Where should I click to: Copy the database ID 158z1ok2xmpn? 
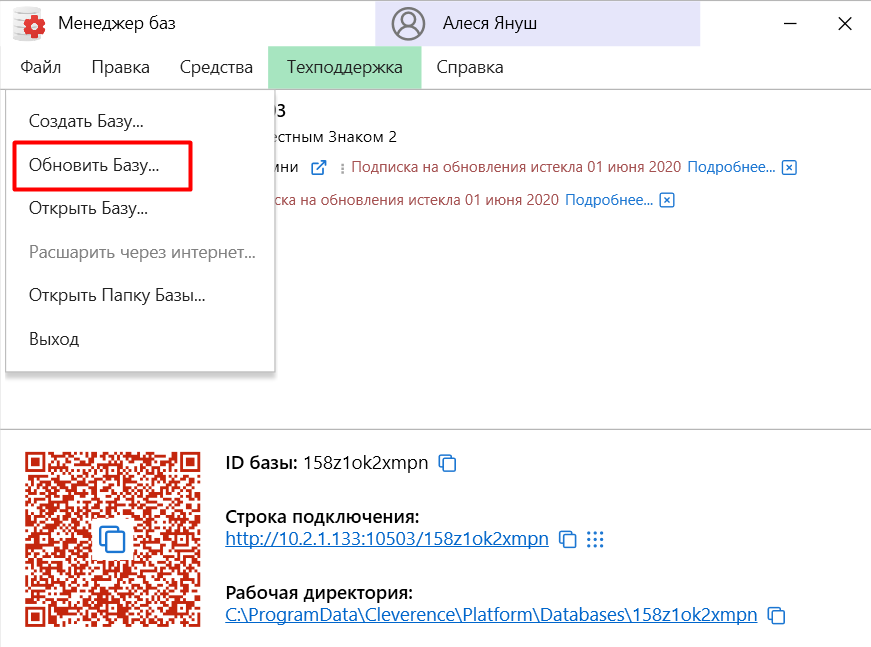(x=446, y=463)
